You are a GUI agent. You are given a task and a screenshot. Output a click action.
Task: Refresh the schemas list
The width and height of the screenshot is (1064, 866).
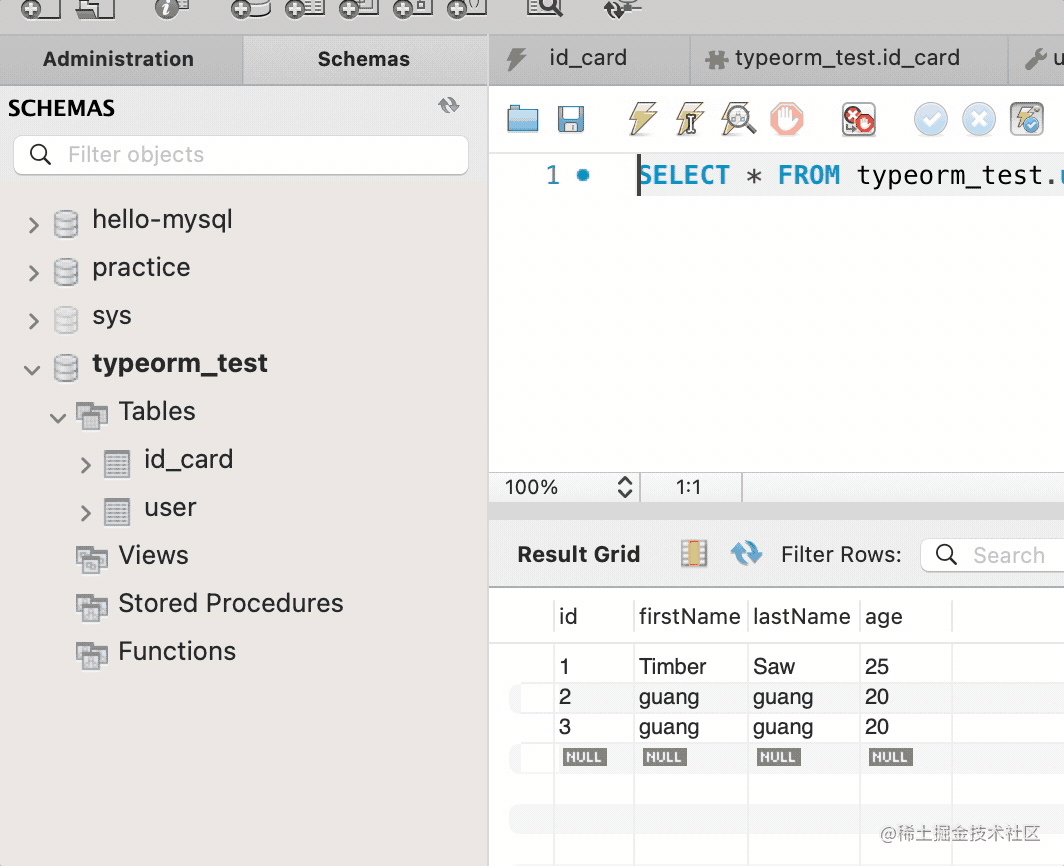[x=449, y=106]
